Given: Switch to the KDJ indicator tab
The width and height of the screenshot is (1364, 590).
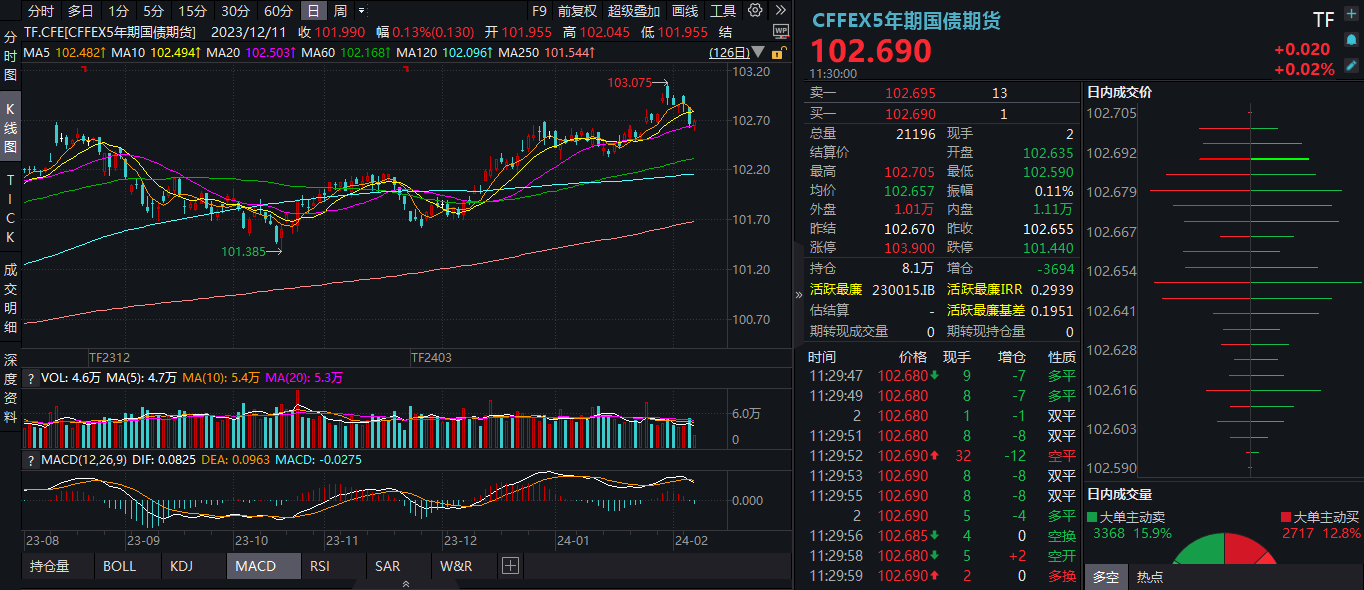Looking at the screenshot, I should click(x=181, y=566).
